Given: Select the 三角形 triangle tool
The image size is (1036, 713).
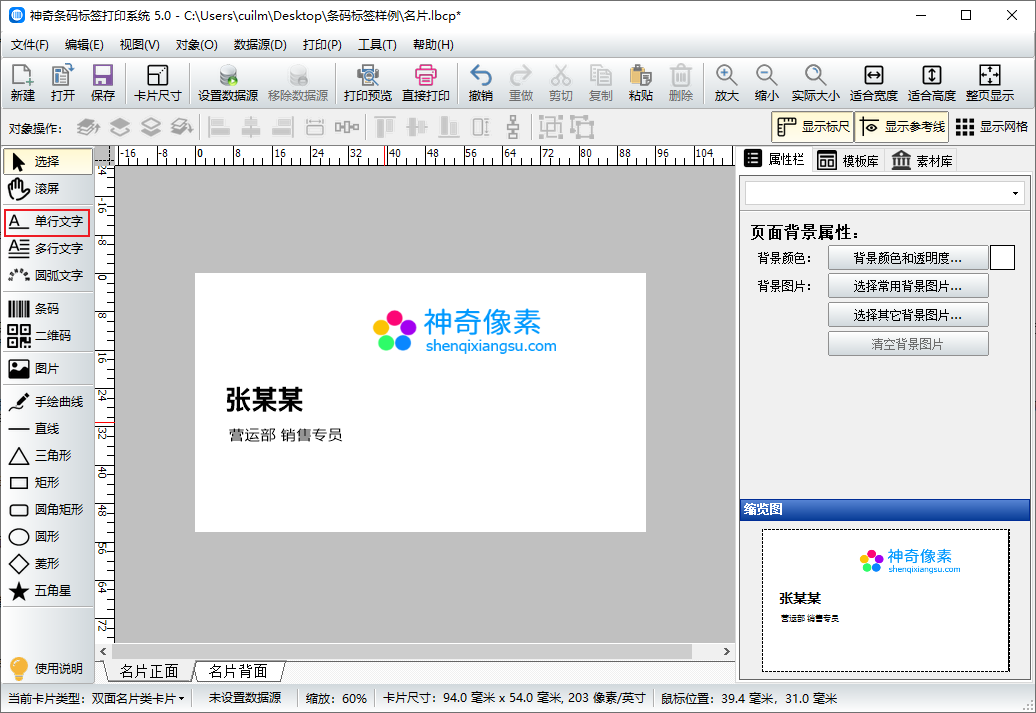Looking at the screenshot, I should point(46,456).
